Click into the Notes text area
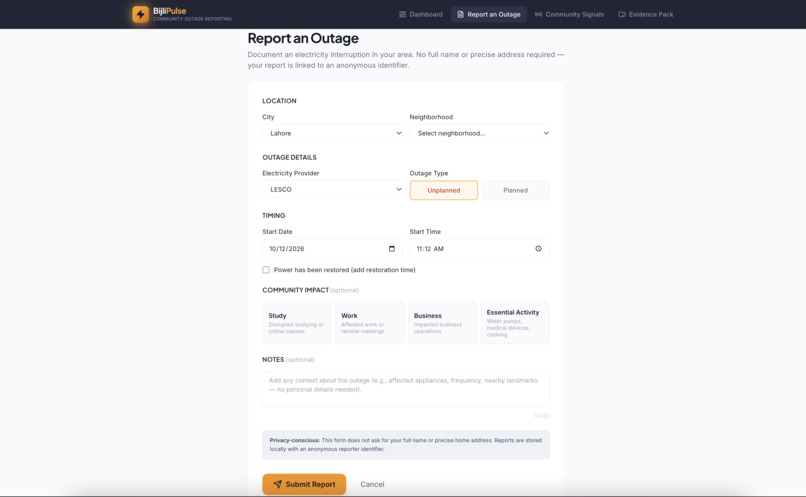Image resolution: width=806 pixels, height=497 pixels. pyautogui.click(x=406, y=389)
